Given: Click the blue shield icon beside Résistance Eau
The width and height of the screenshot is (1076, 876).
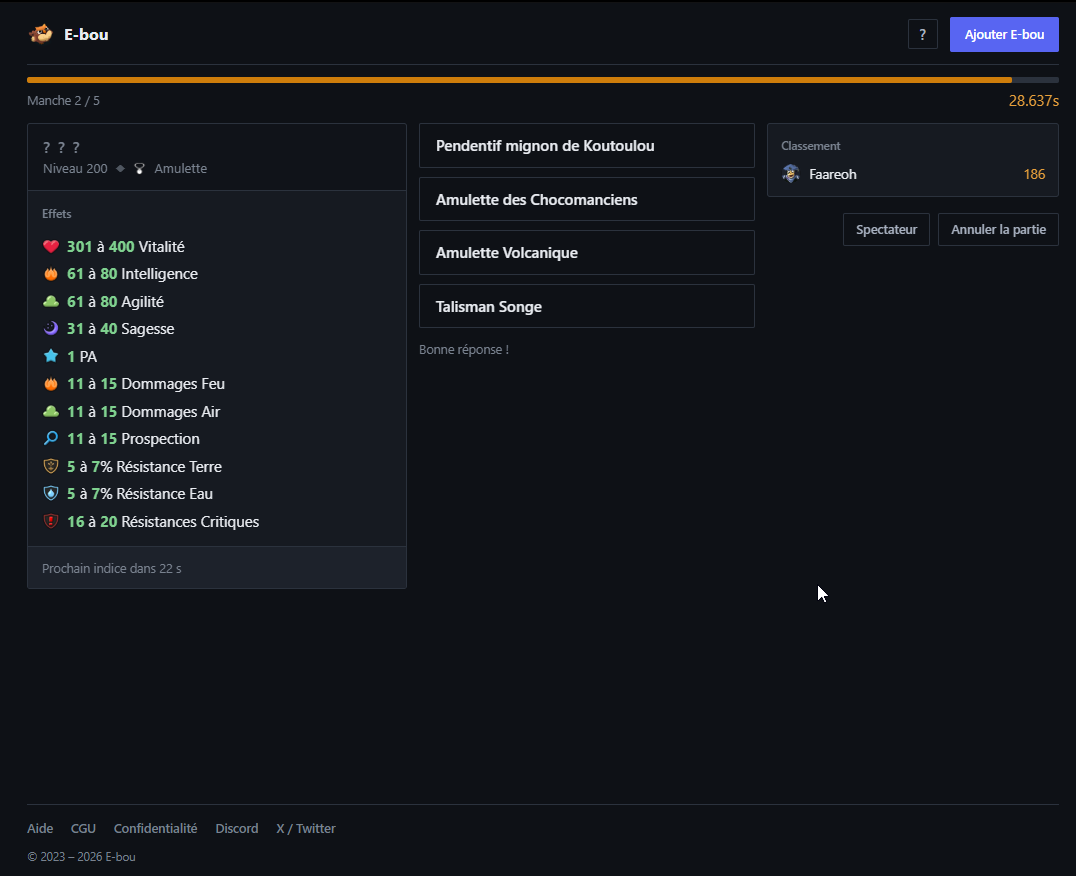Looking at the screenshot, I should [51, 494].
